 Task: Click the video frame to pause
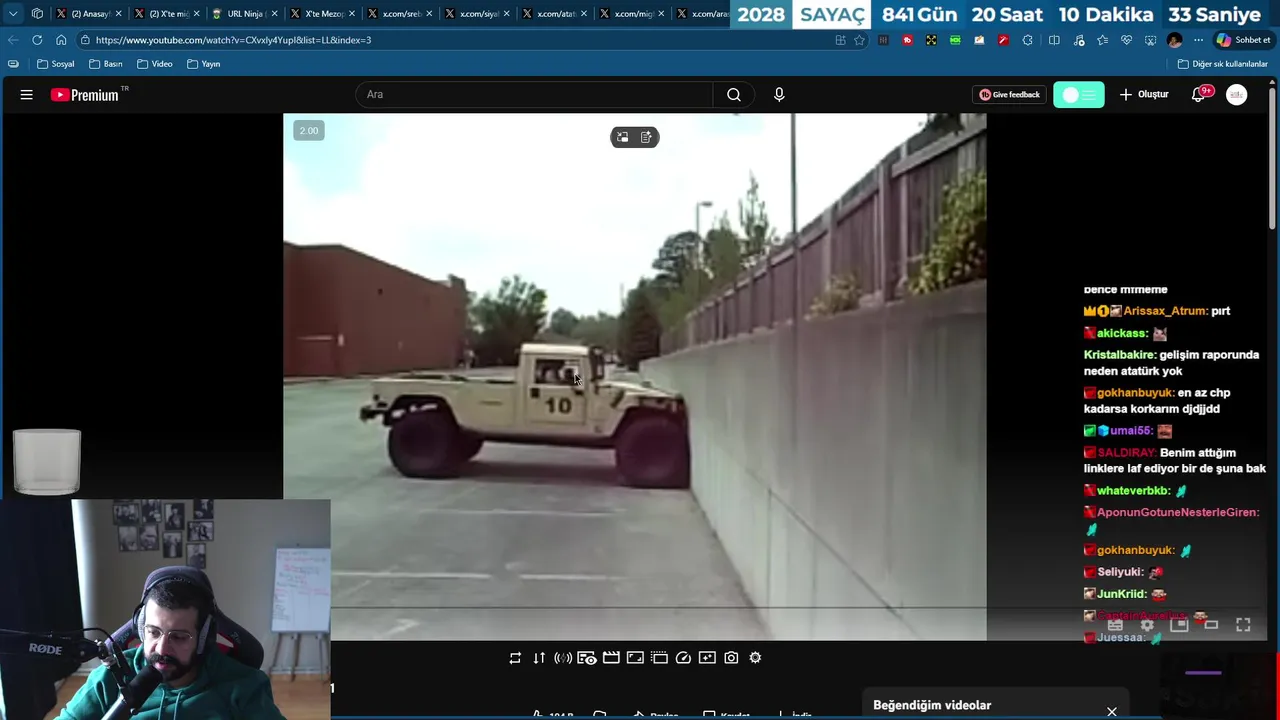634,376
